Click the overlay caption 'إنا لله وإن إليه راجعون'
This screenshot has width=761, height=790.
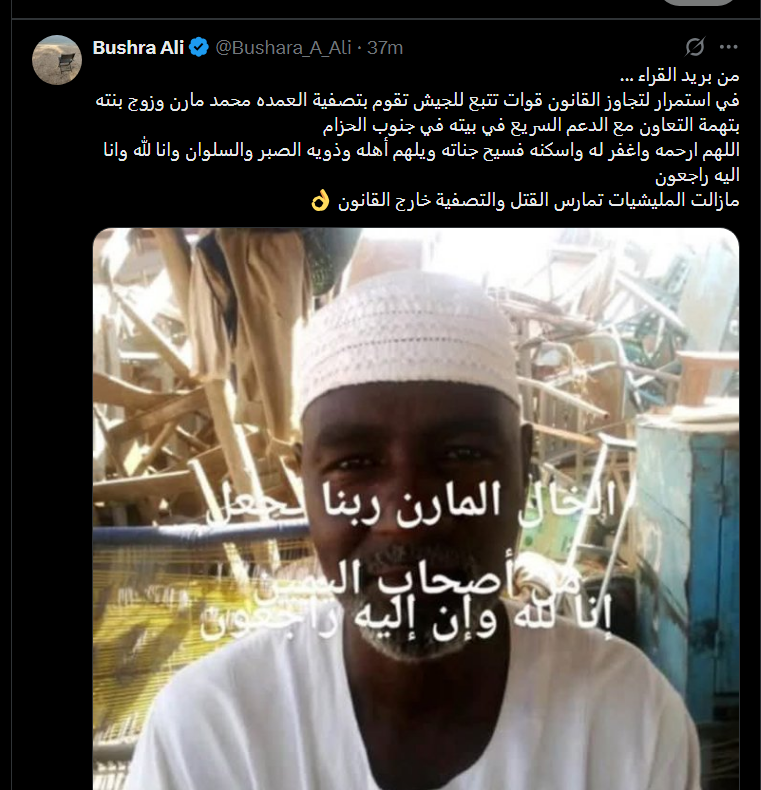click(406, 616)
